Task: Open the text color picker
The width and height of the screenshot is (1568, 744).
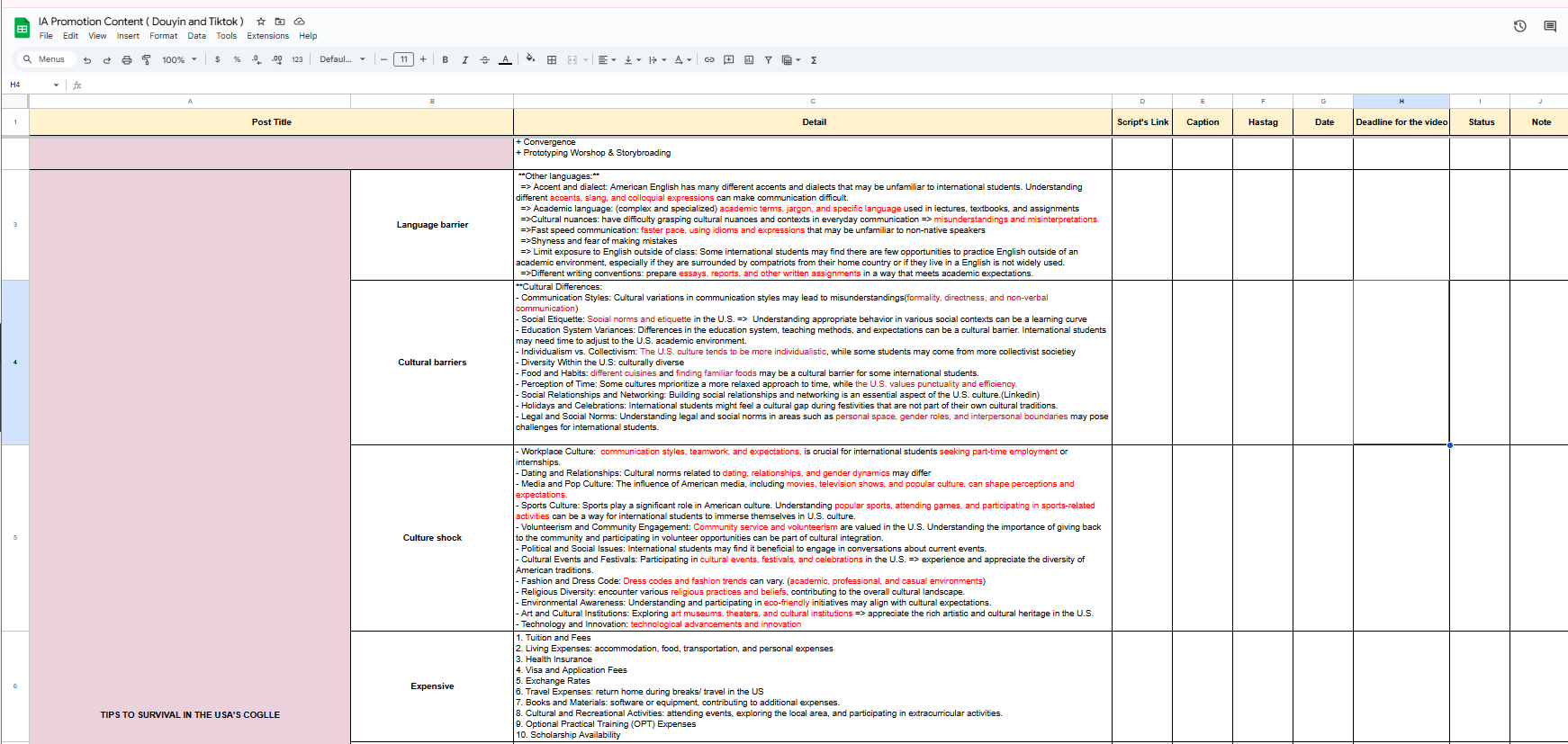Action: tap(505, 60)
